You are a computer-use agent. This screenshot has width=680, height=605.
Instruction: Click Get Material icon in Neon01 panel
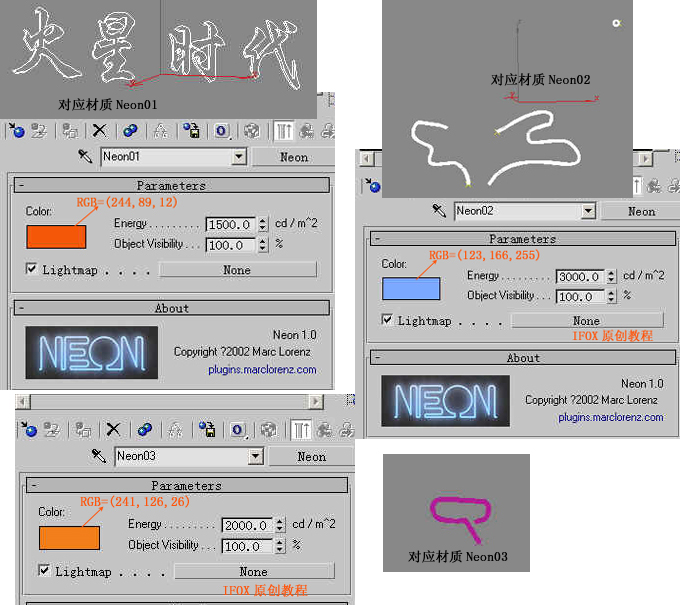16,131
